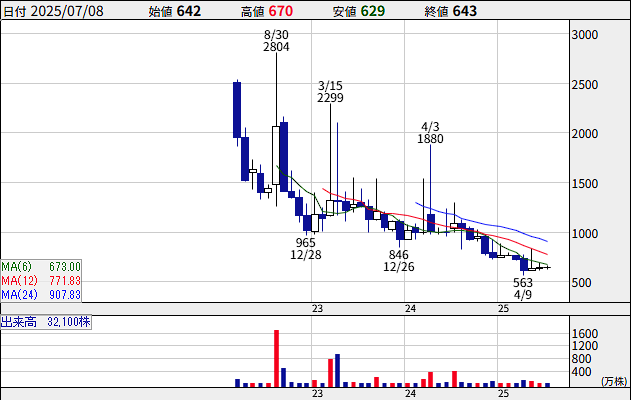Click the (万株) volume unit label
The height and width of the screenshot is (400, 631).
tap(614, 381)
